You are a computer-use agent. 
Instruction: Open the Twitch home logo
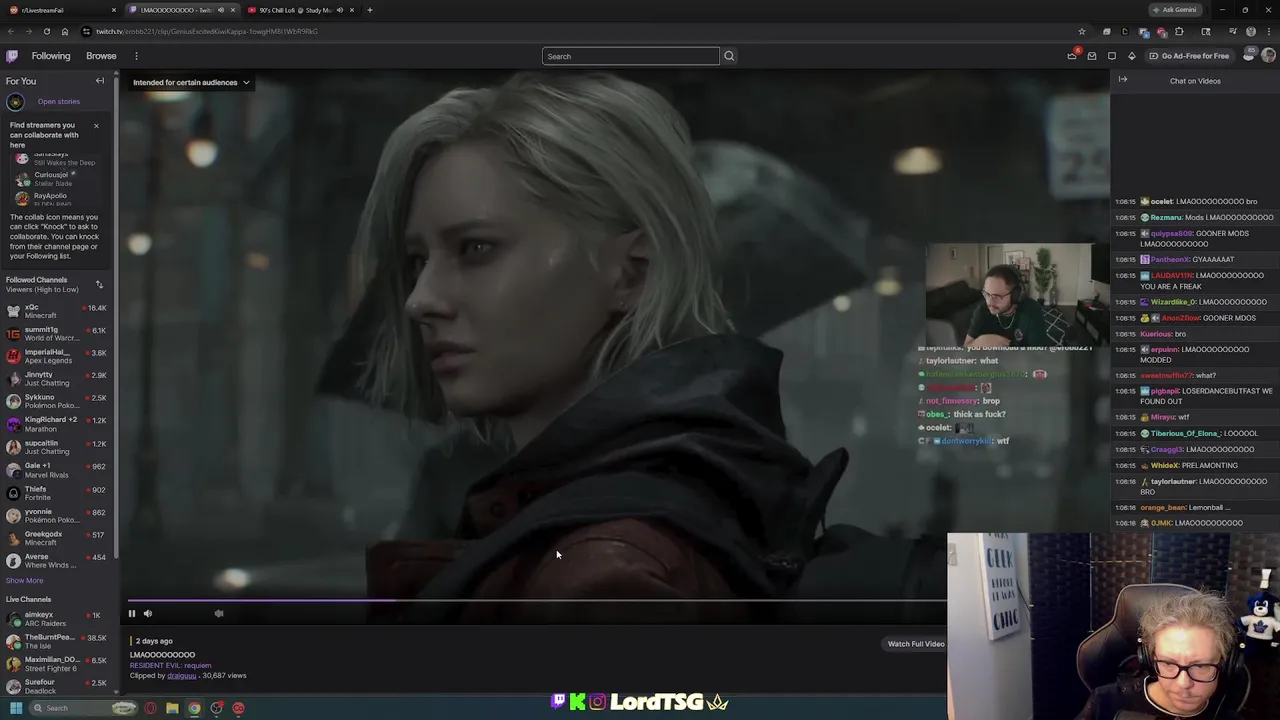coord(12,56)
